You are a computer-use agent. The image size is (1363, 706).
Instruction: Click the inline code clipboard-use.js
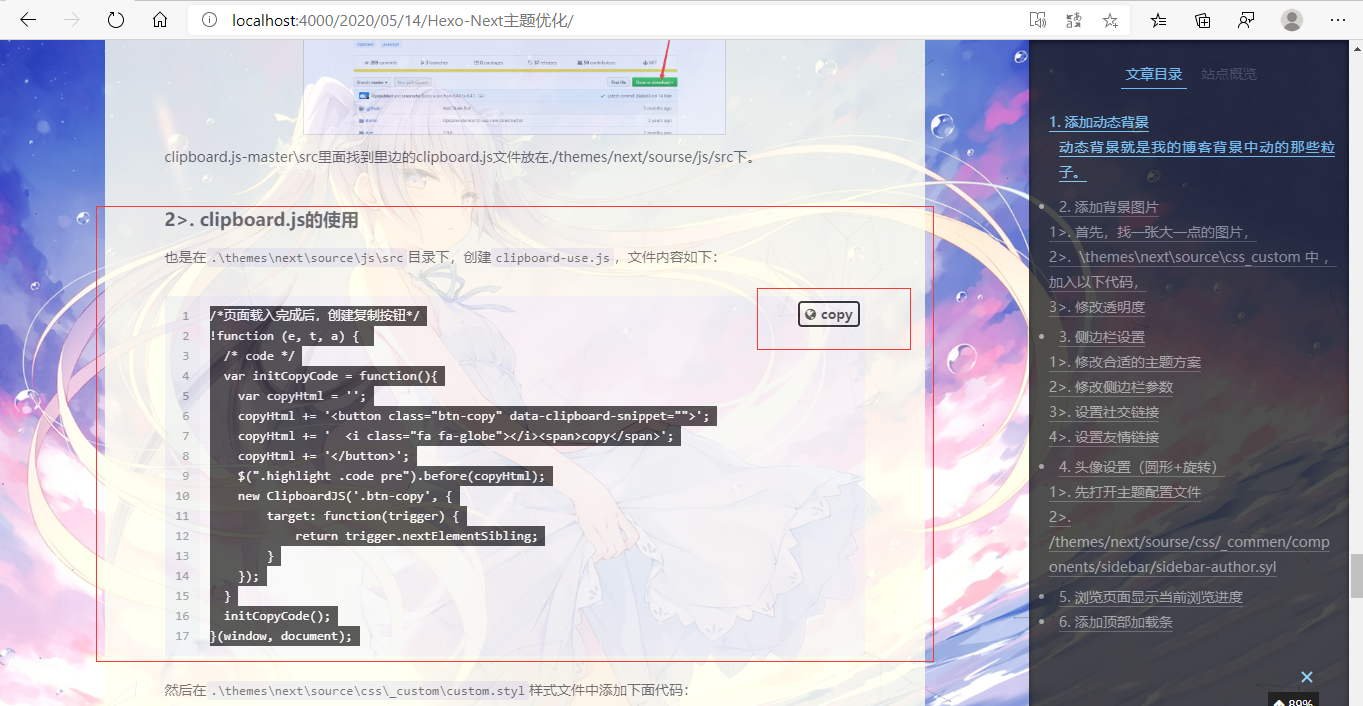coord(552,258)
